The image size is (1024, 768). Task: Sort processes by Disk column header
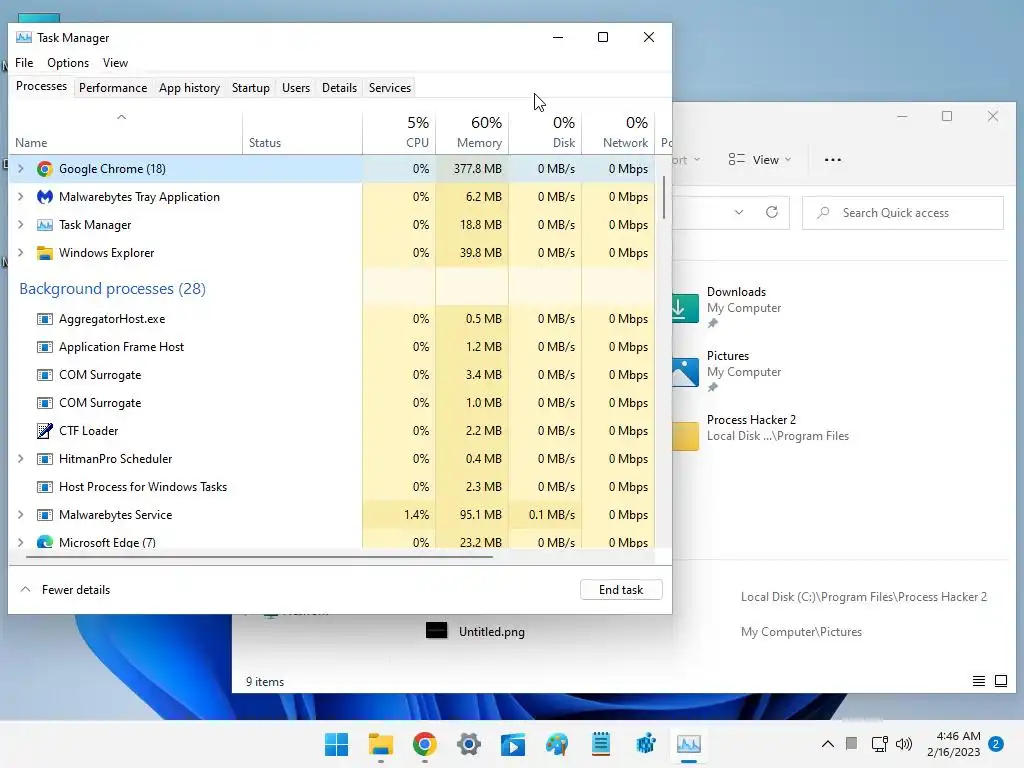(x=545, y=133)
